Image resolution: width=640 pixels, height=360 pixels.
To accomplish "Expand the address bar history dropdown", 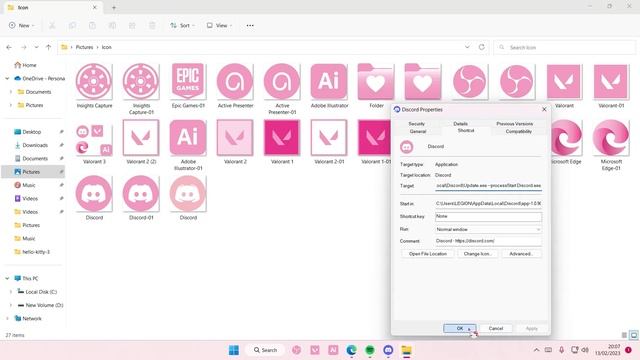I will [x=467, y=47].
